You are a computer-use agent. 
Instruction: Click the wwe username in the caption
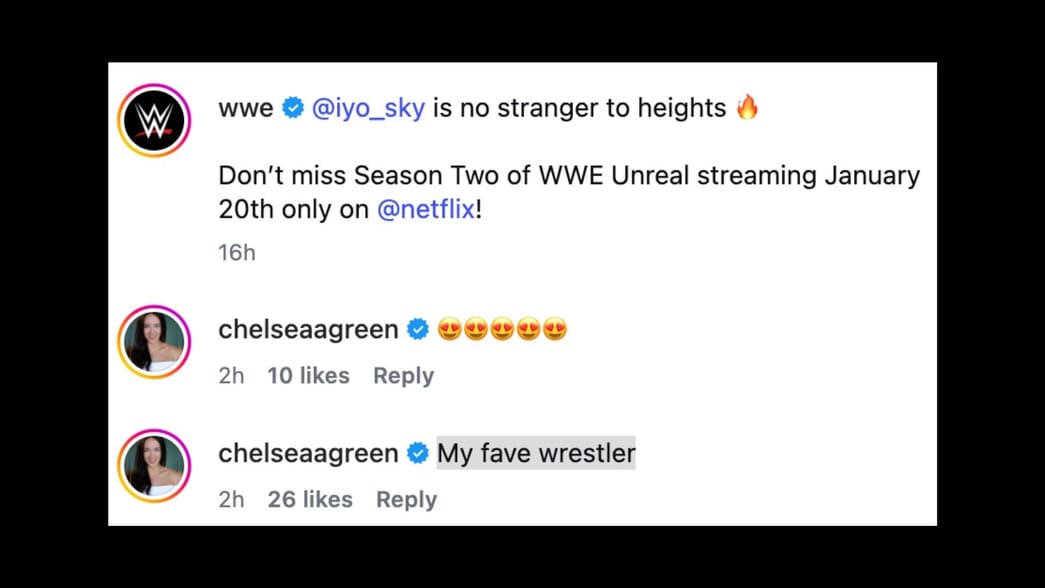[244, 107]
